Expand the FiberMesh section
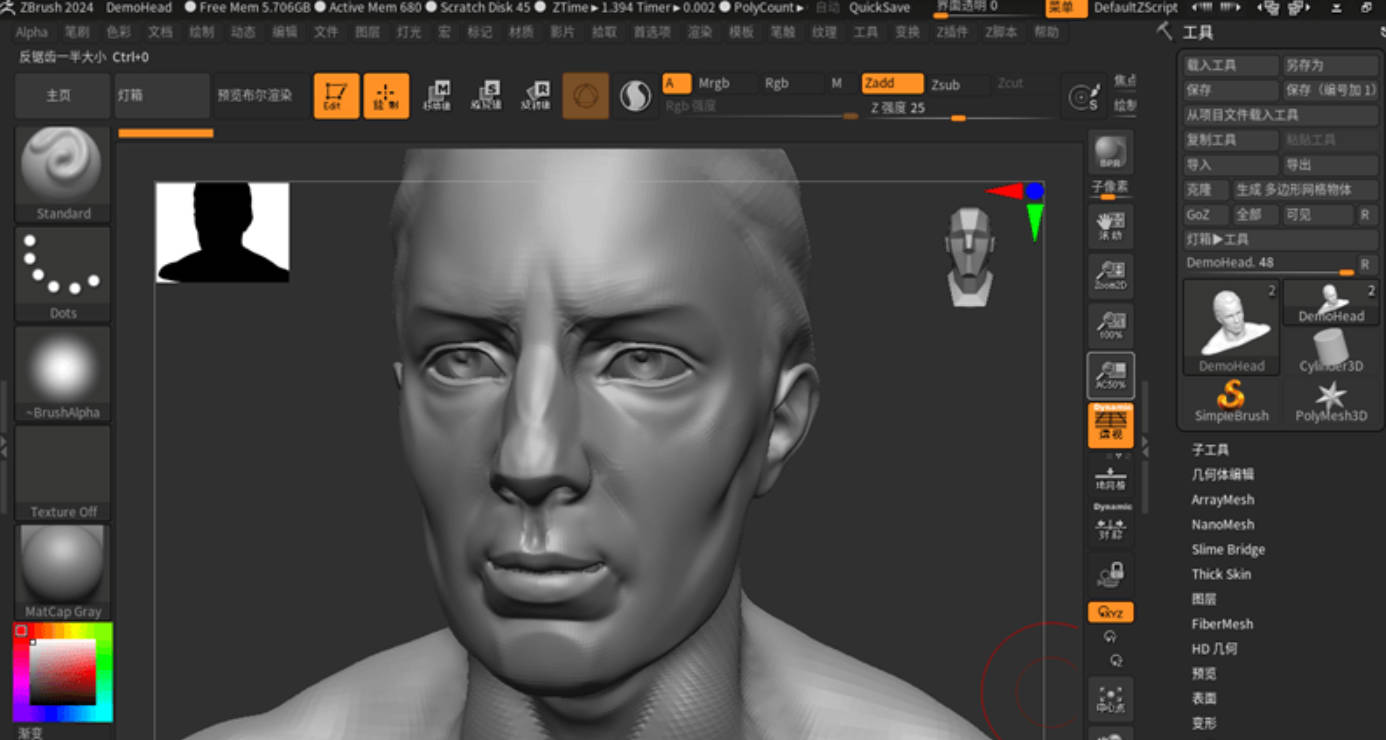Viewport: 1386px width, 740px height. coord(1222,624)
